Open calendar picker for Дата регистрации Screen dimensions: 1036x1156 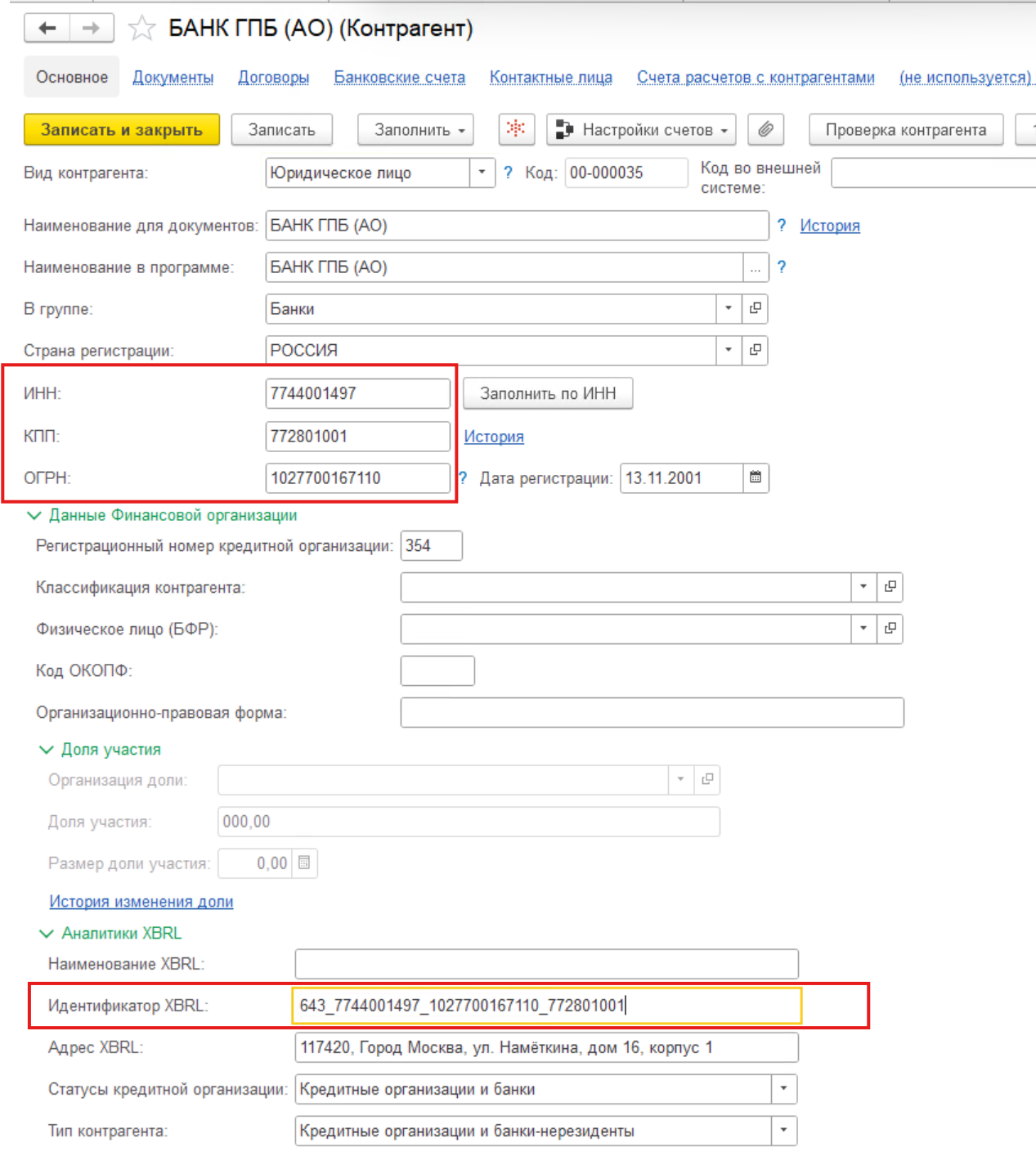point(756,477)
